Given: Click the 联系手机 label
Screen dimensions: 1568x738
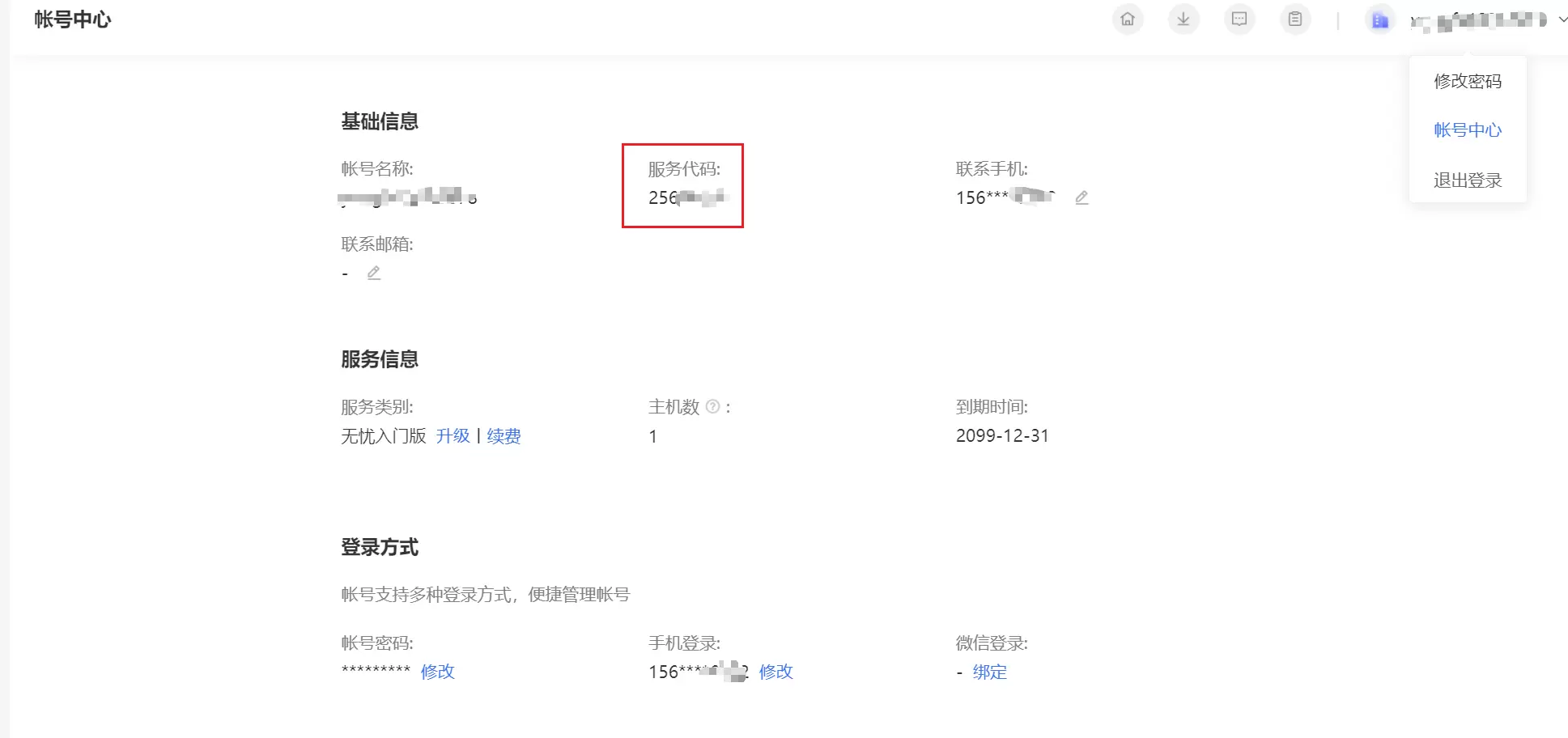Looking at the screenshot, I should pos(992,169).
